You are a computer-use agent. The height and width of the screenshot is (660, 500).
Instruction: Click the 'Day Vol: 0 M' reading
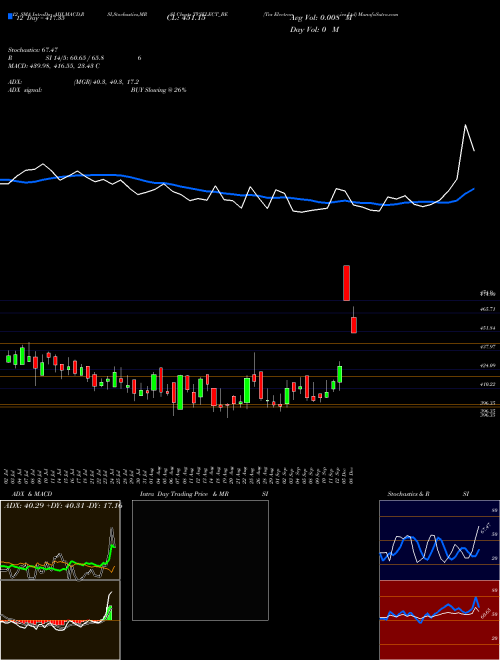click(x=314, y=30)
